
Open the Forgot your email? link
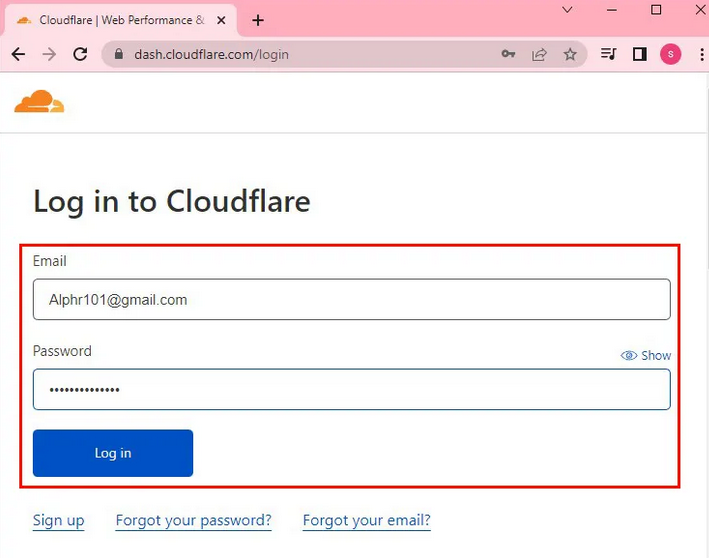(366, 520)
